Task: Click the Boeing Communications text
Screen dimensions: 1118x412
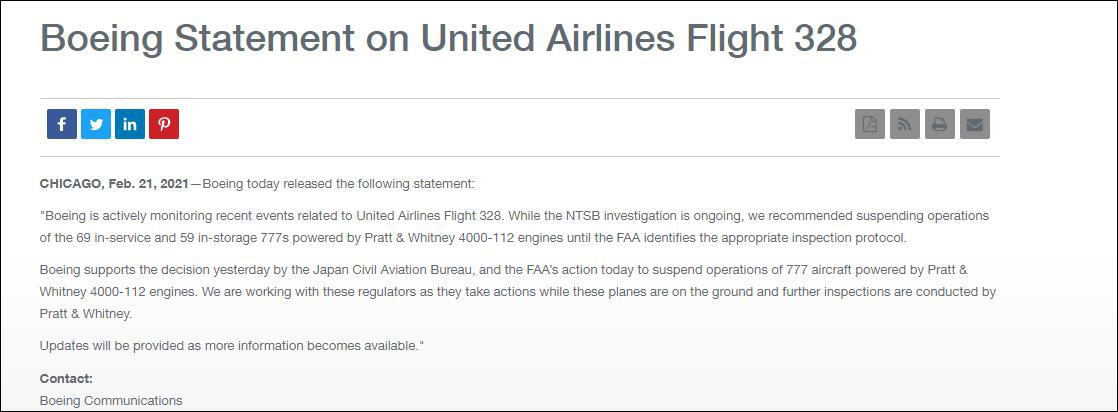Action: [111, 401]
